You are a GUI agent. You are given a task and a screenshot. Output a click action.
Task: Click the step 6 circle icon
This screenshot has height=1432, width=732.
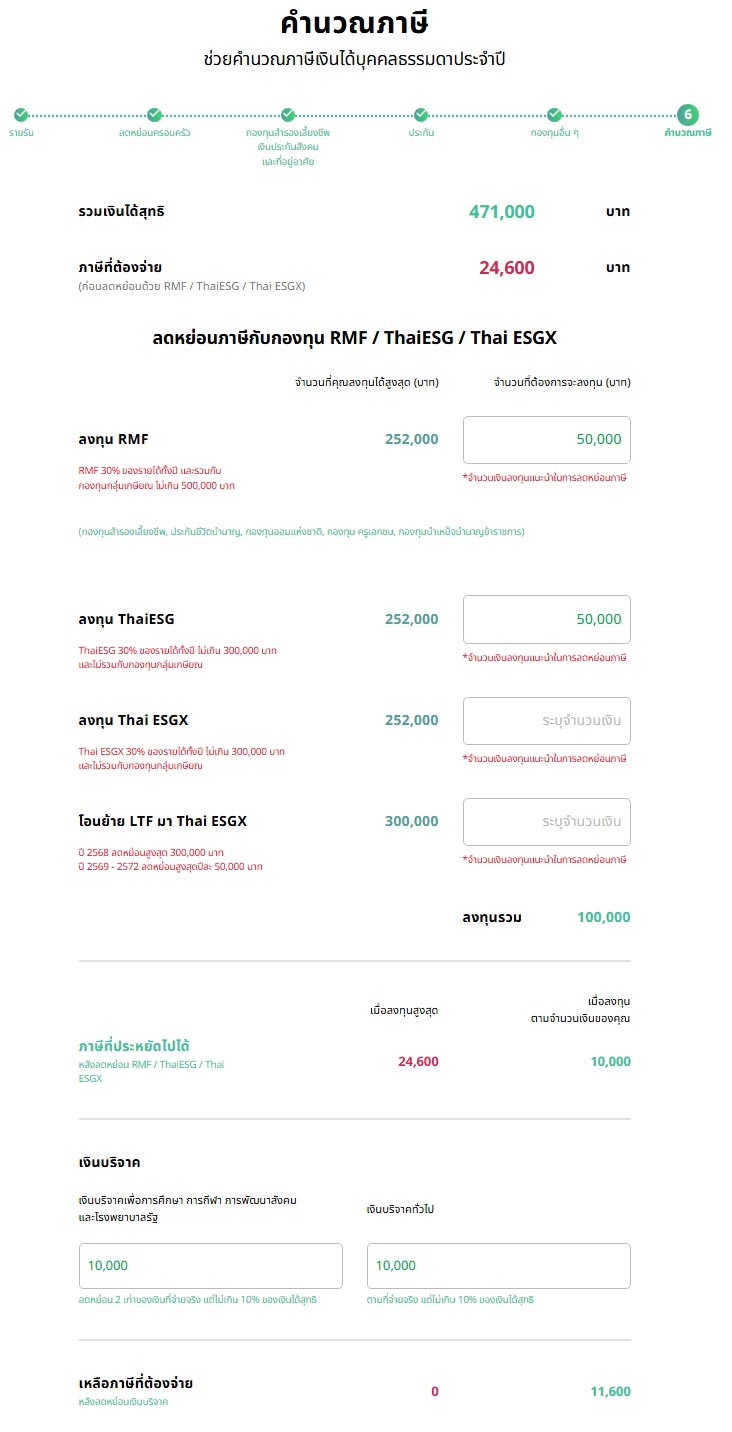pyautogui.click(x=687, y=115)
